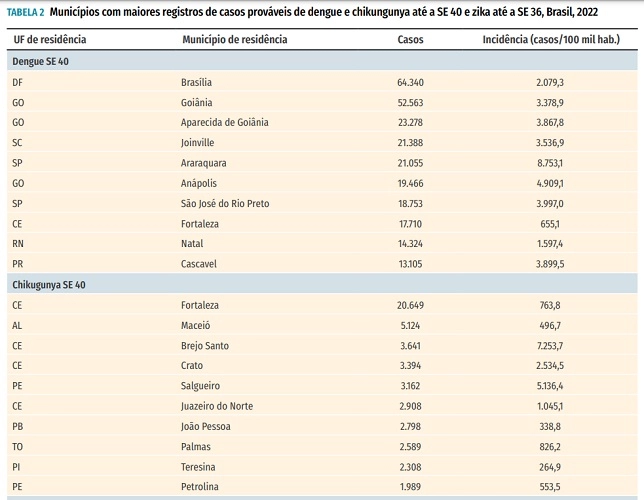Click the 'TABELA 2' title label
The image size is (644, 500).
(x=25, y=11)
